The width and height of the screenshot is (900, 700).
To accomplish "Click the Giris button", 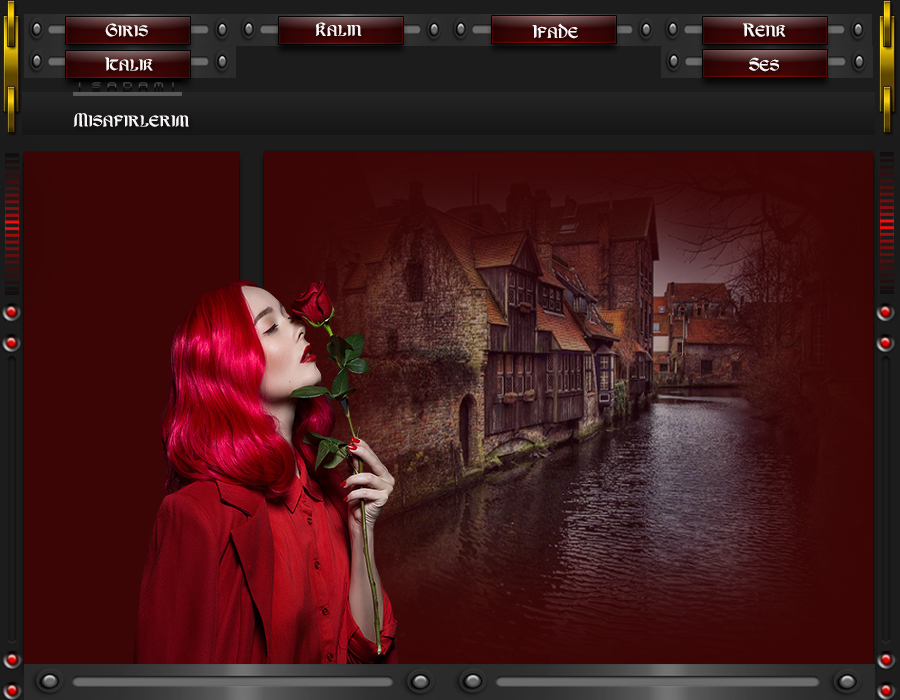I will 127,30.
